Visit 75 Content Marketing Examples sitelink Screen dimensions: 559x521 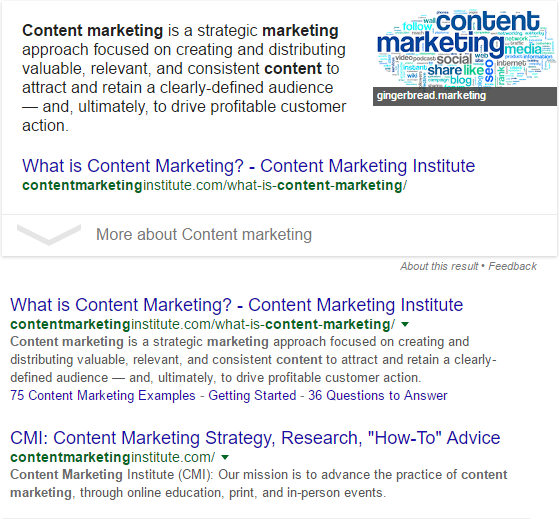[x=103, y=395]
